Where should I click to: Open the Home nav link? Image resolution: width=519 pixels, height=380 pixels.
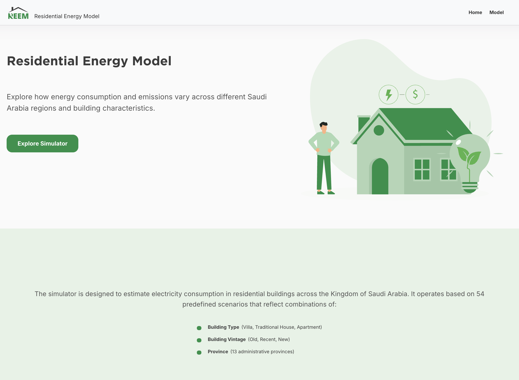pos(475,12)
